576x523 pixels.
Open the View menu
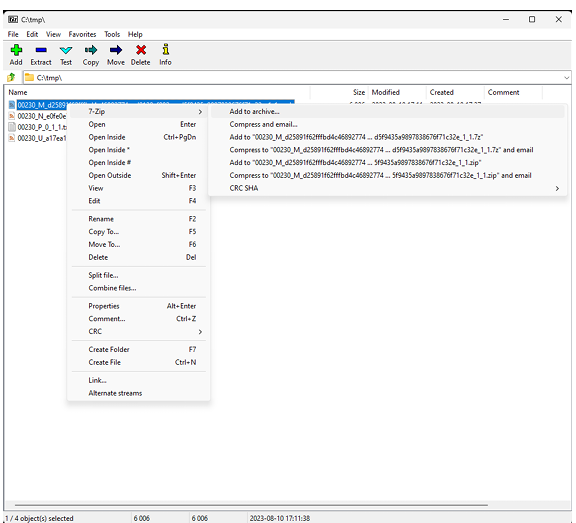pos(53,34)
